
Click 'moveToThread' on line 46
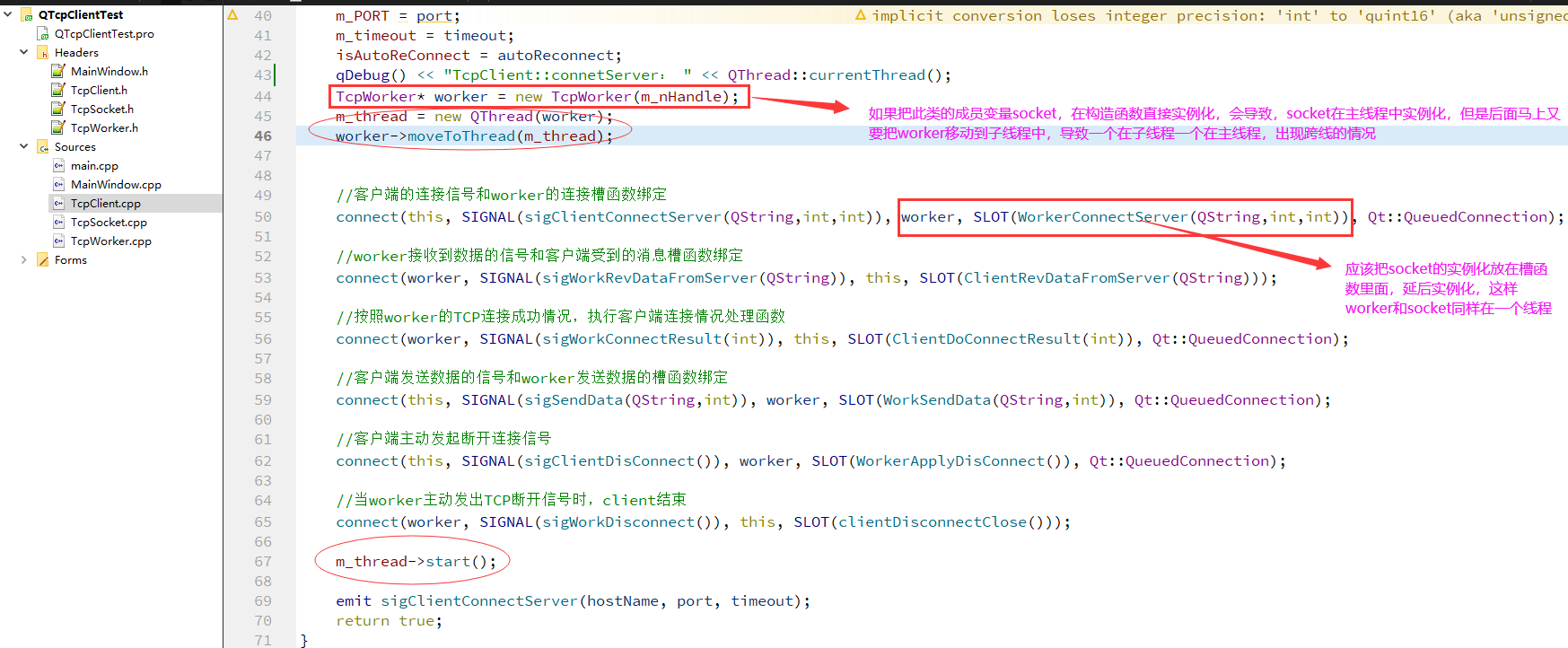click(x=461, y=136)
